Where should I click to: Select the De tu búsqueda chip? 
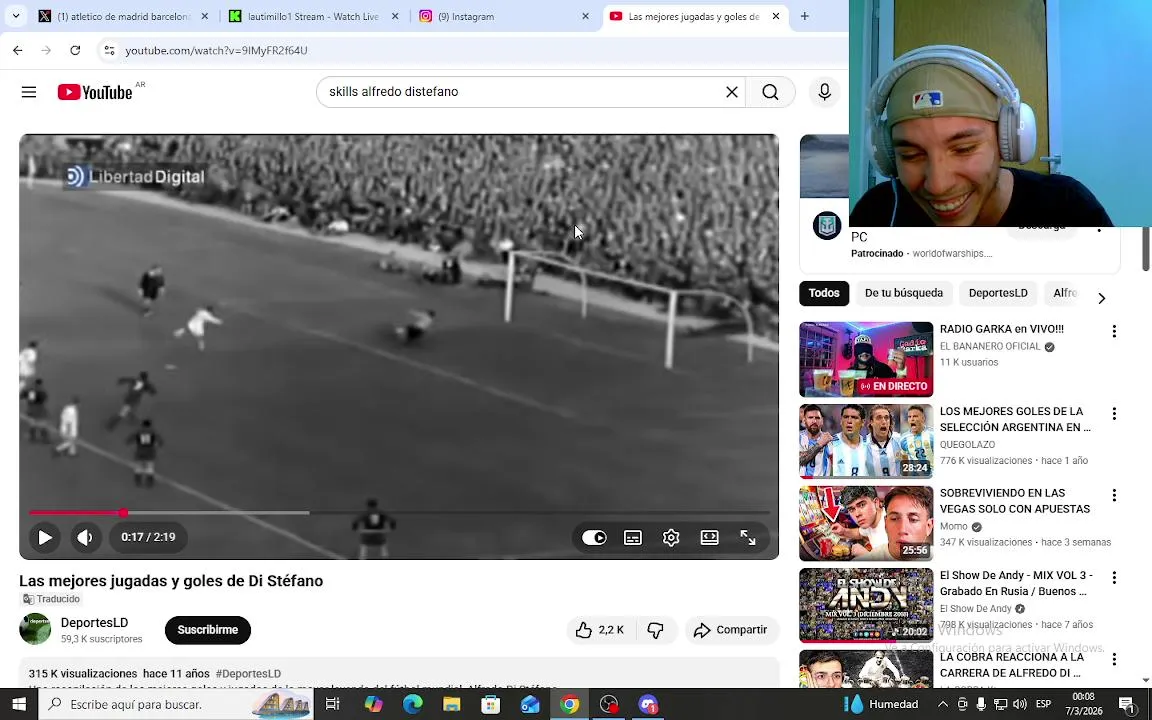[904, 293]
